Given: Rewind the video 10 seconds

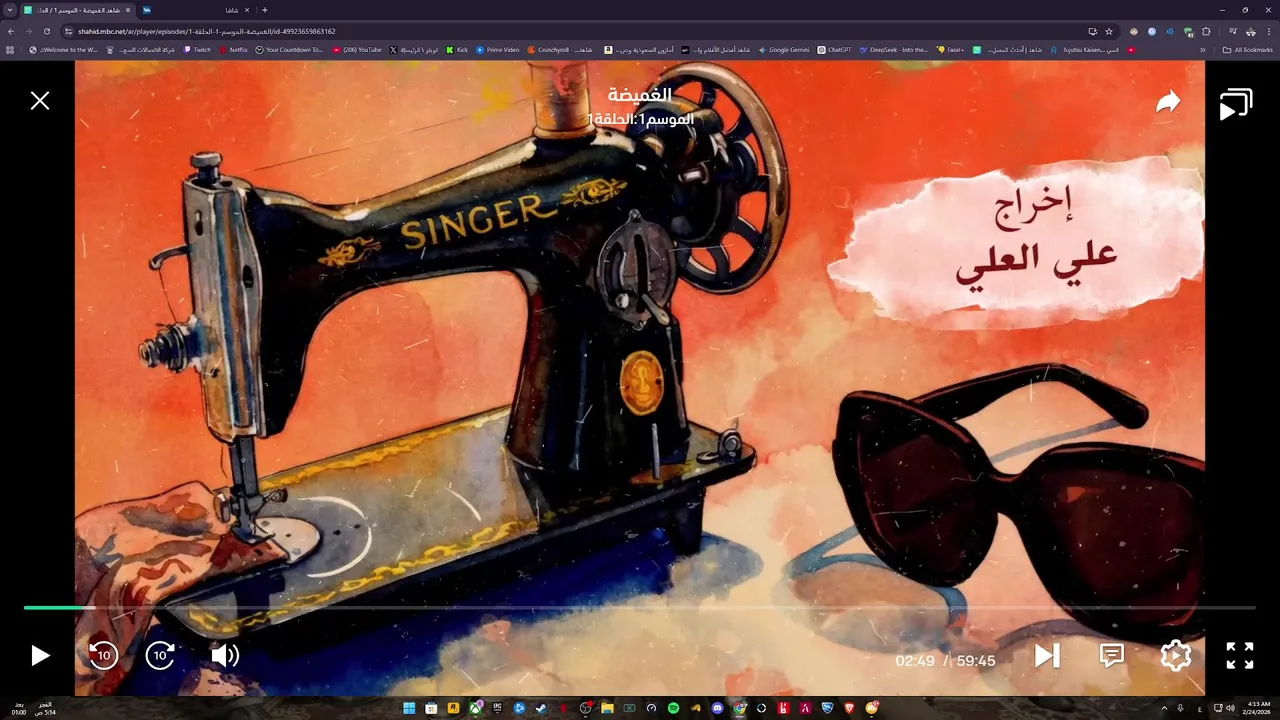Looking at the screenshot, I should (103, 655).
